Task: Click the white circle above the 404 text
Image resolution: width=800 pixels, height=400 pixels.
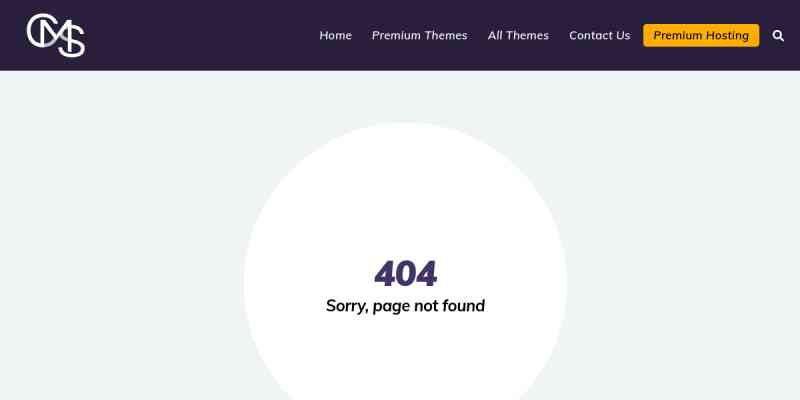Action: click(405, 194)
